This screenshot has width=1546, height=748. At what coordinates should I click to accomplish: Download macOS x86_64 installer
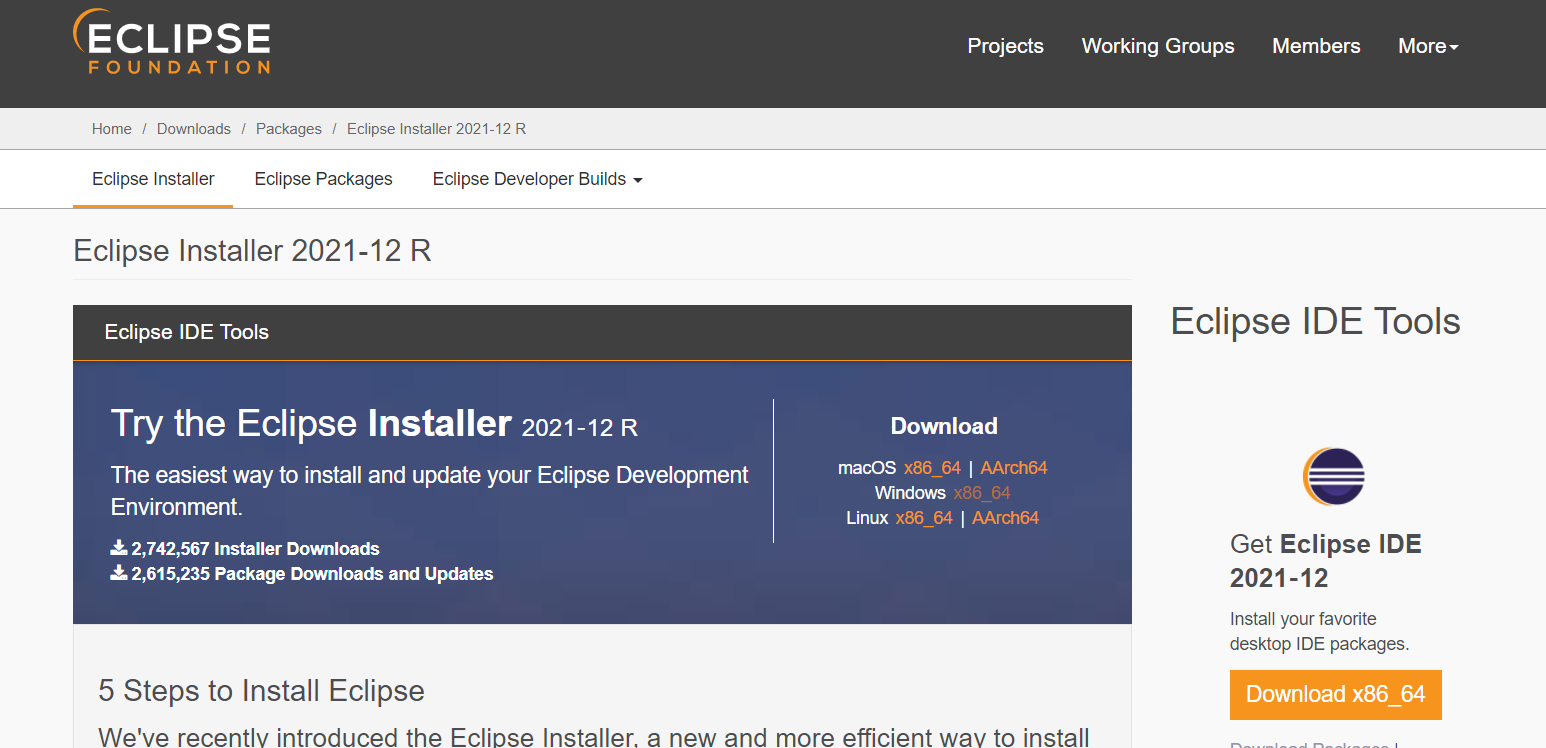tap(932, 468)
